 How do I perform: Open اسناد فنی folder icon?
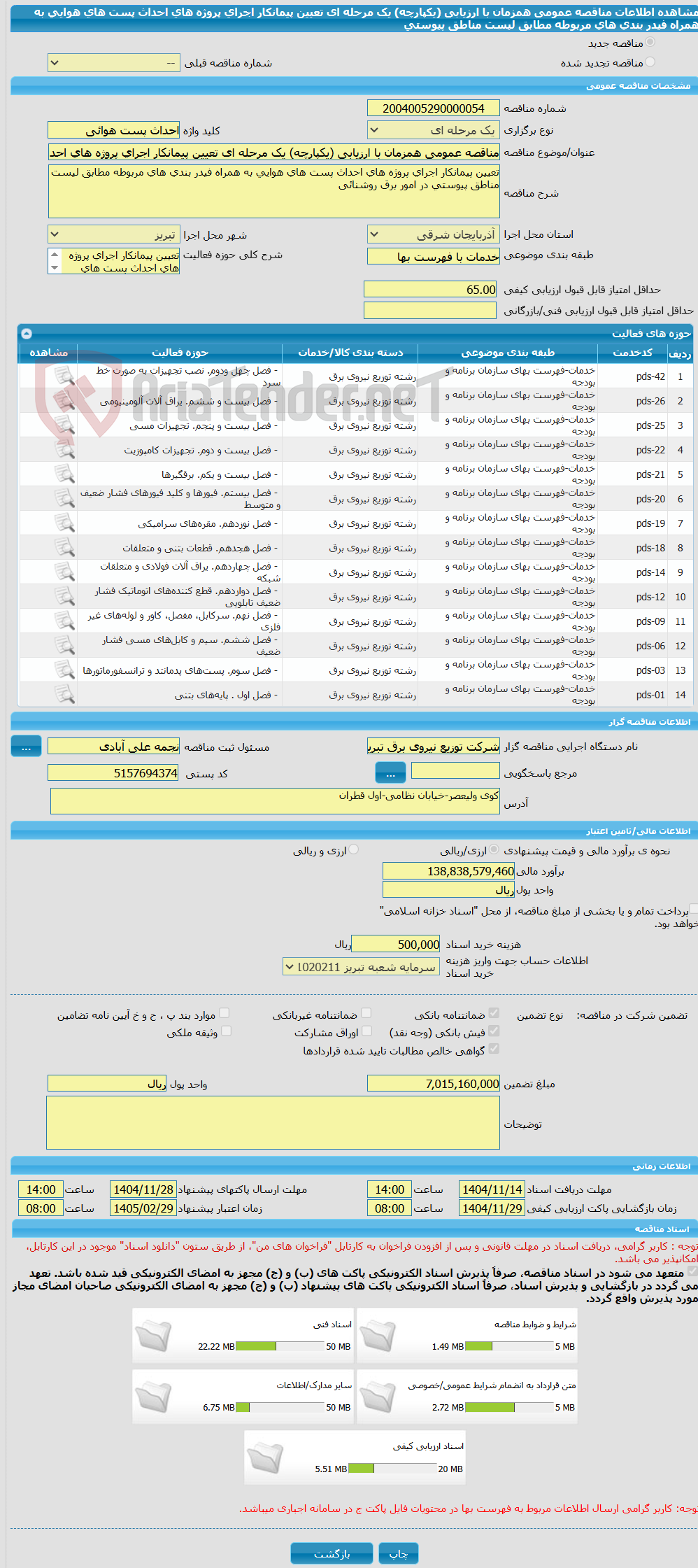pyautogui.click(x=154, y=1336)
